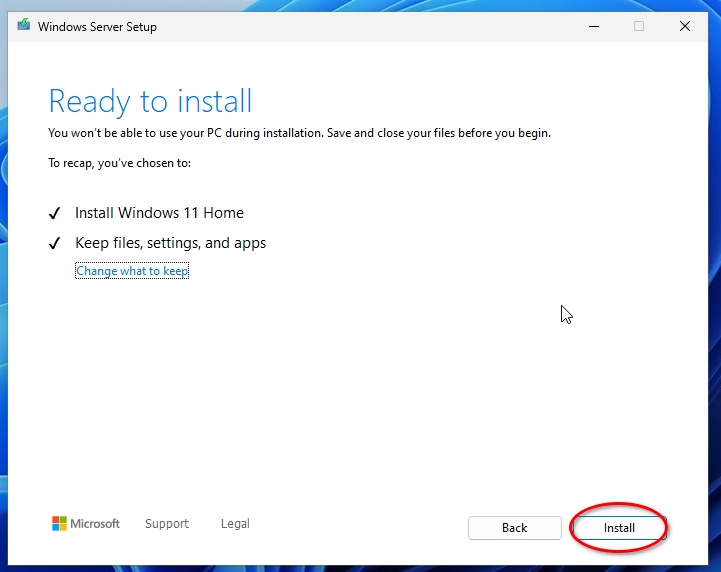Click the To recap, you've chosen to text
721x572 pixels.
(120, 163)
